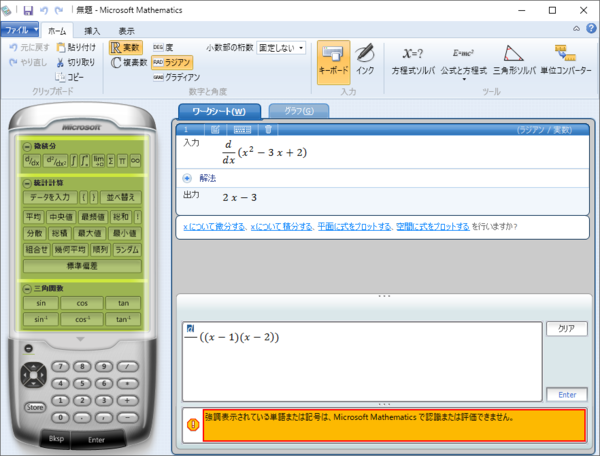Switch input to インク ink mode

(365, 60)
